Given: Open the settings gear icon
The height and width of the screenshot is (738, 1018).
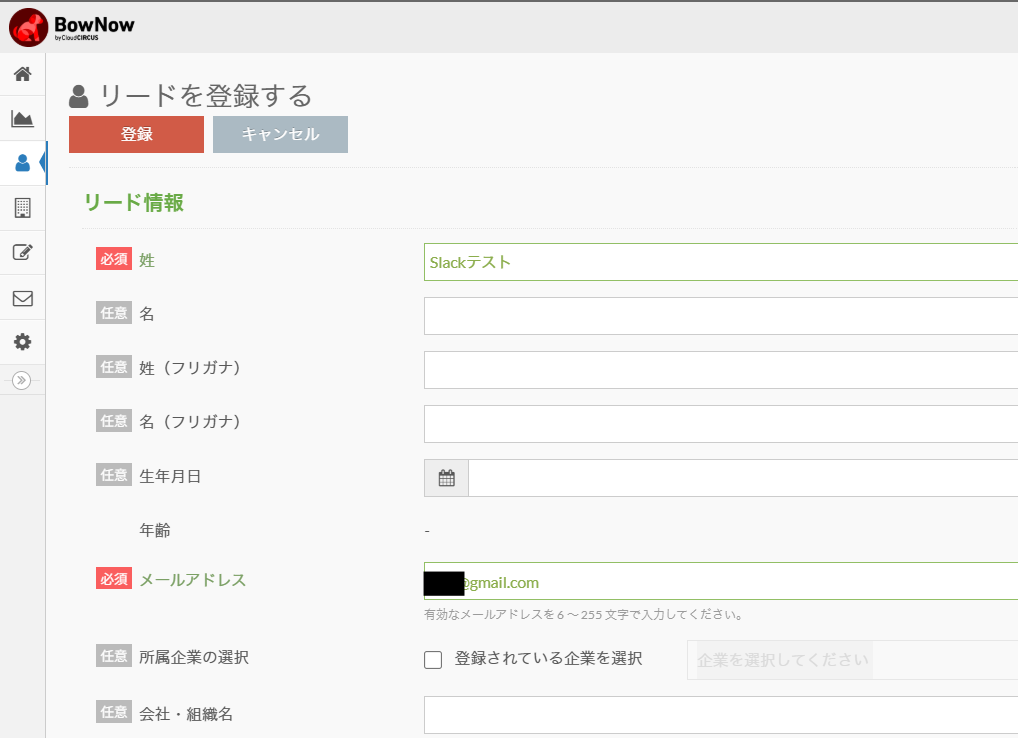Looking at the screenshot, I should (x=22, y=342).
